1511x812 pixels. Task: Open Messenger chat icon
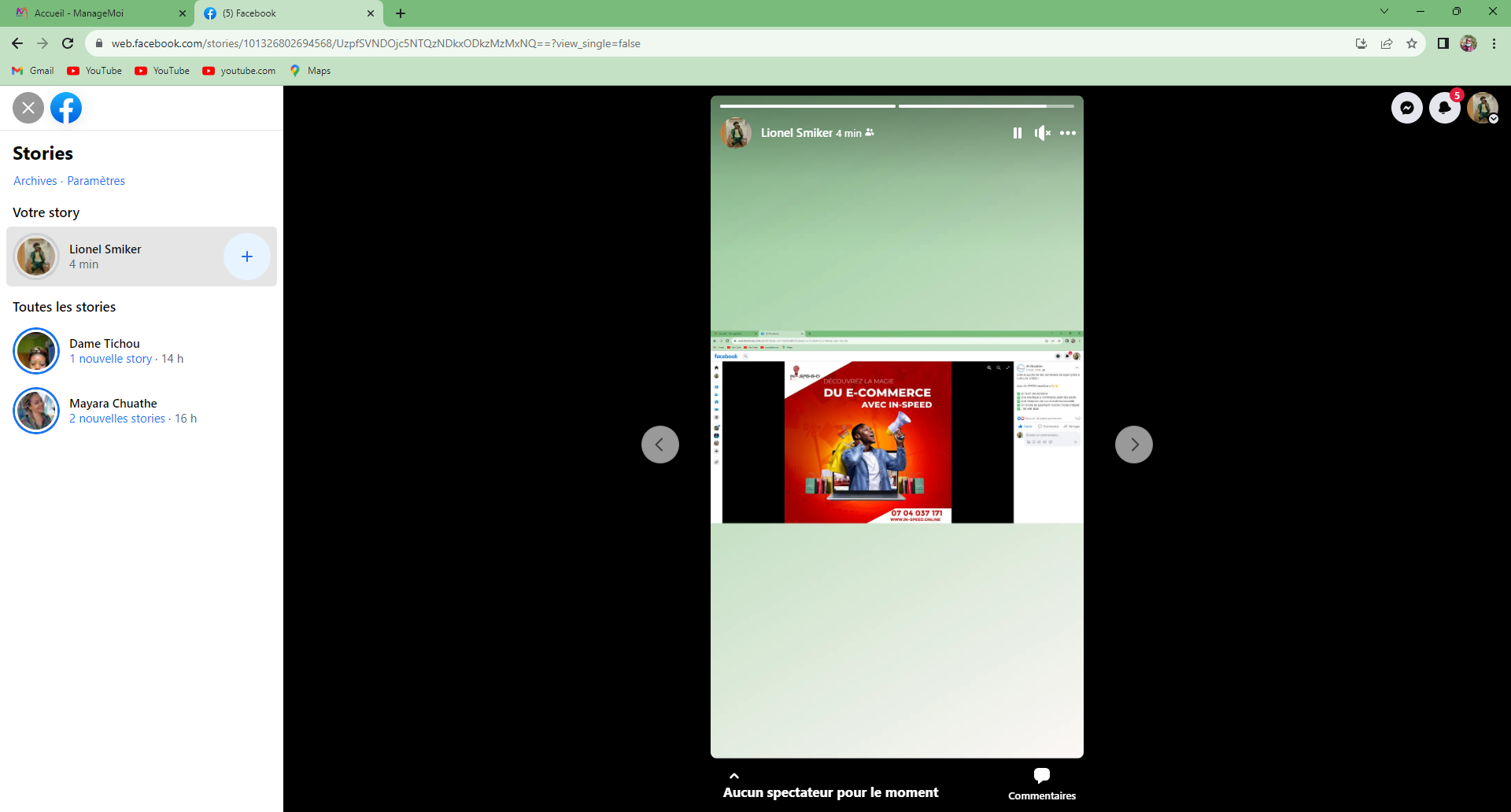[1406, 108]
